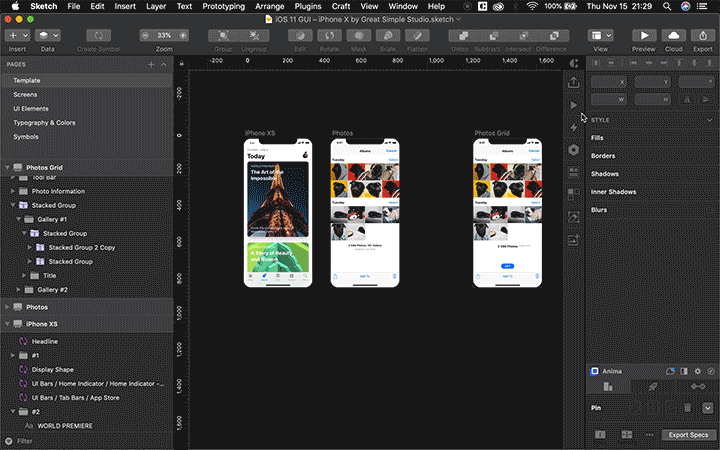This screenshot has width=720, height=450.
Task: Select the Headline symbol layer
Action: coord(87,342)
